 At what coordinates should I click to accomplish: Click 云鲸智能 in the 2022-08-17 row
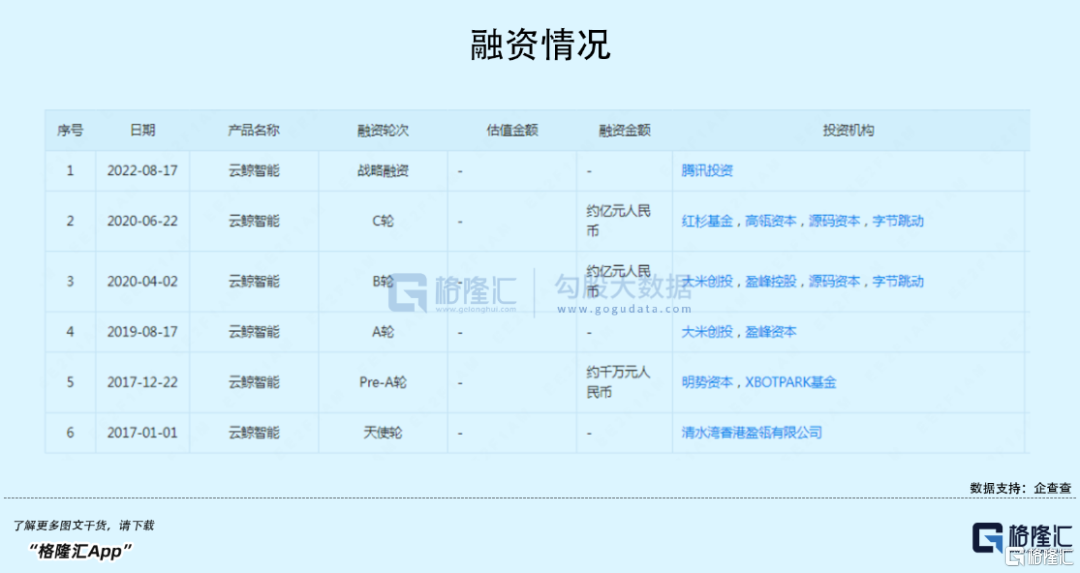pos(253,171)
